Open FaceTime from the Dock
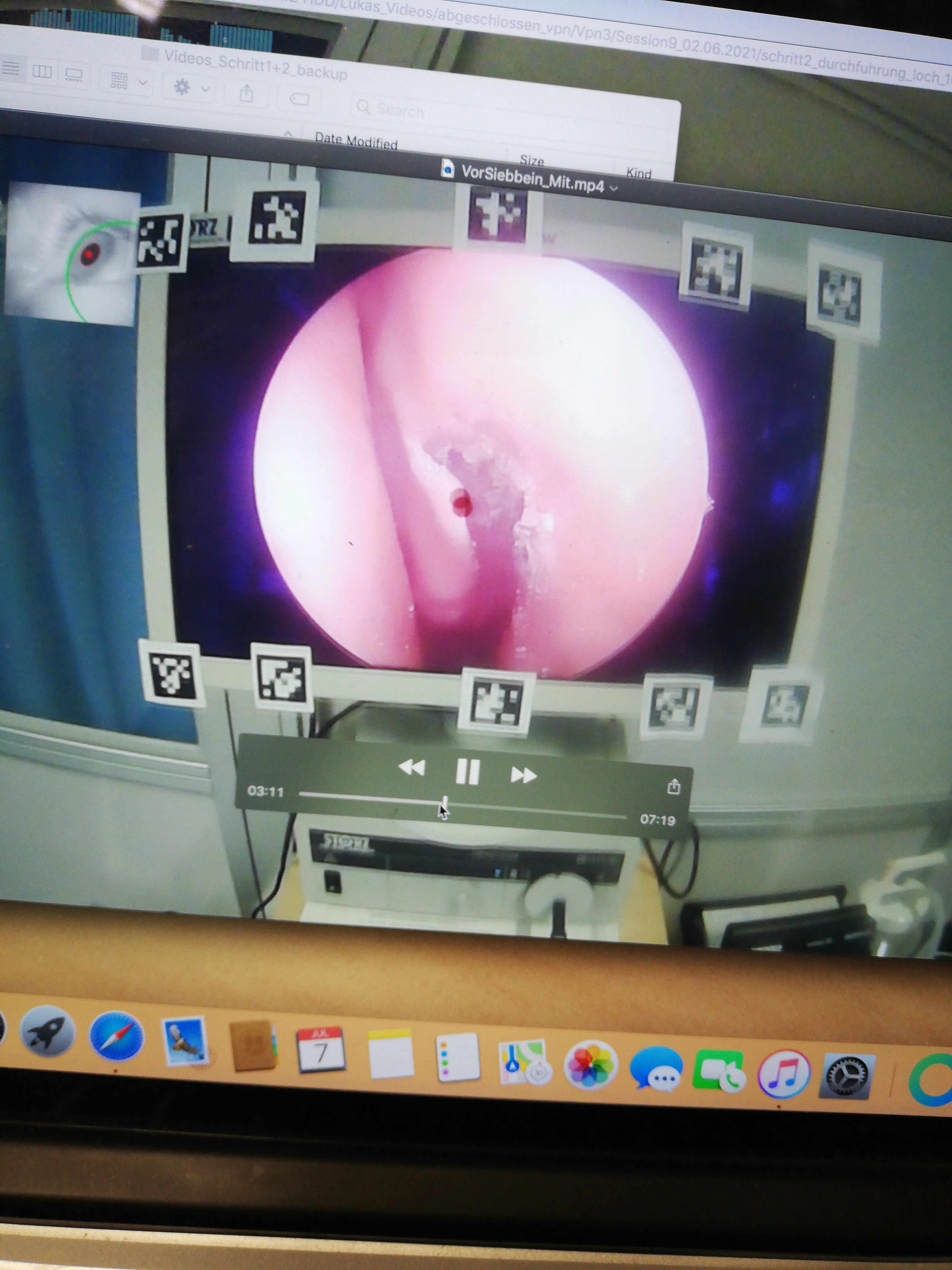 [x=719, y=1071]
